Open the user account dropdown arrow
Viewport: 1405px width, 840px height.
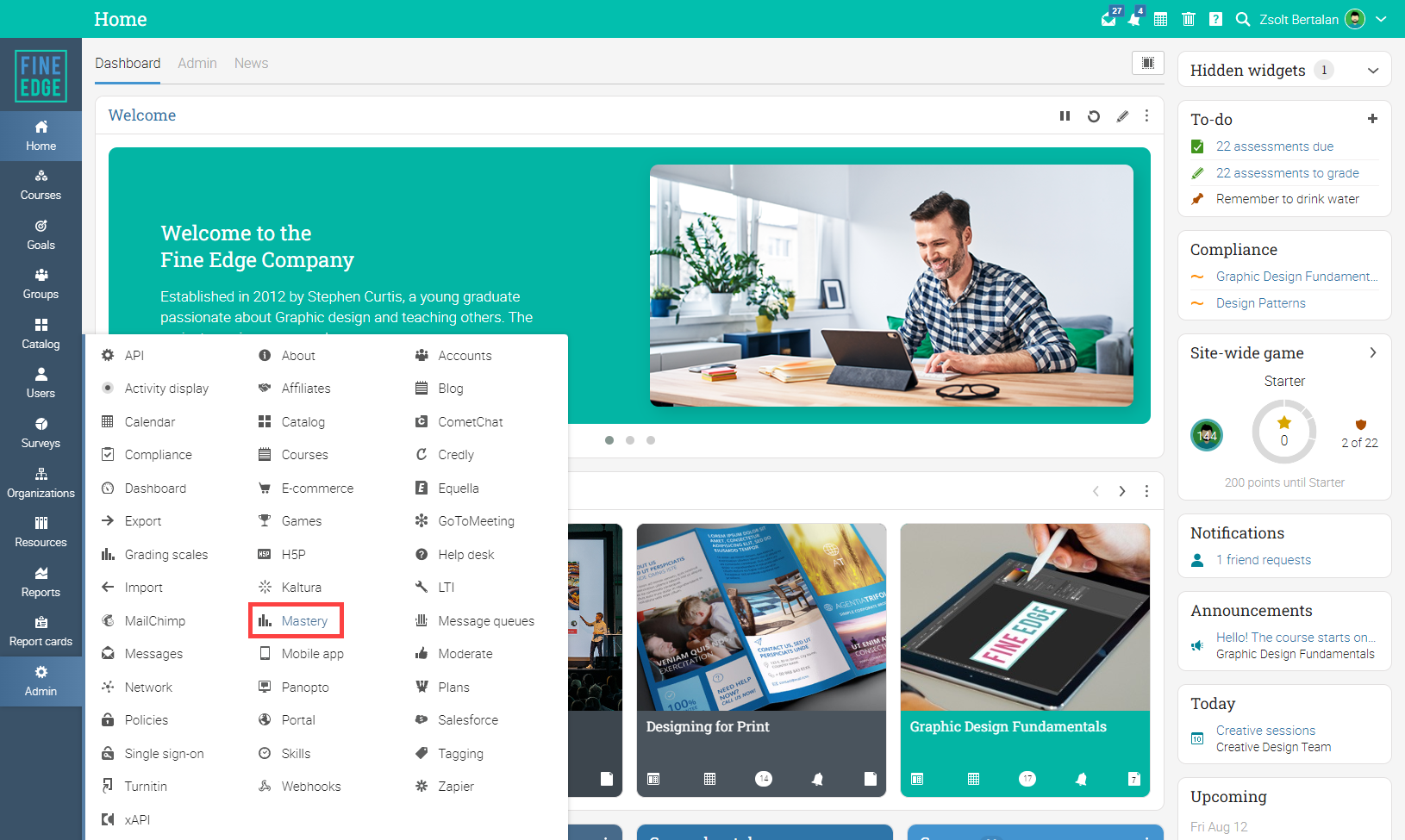pos(1381,19)
